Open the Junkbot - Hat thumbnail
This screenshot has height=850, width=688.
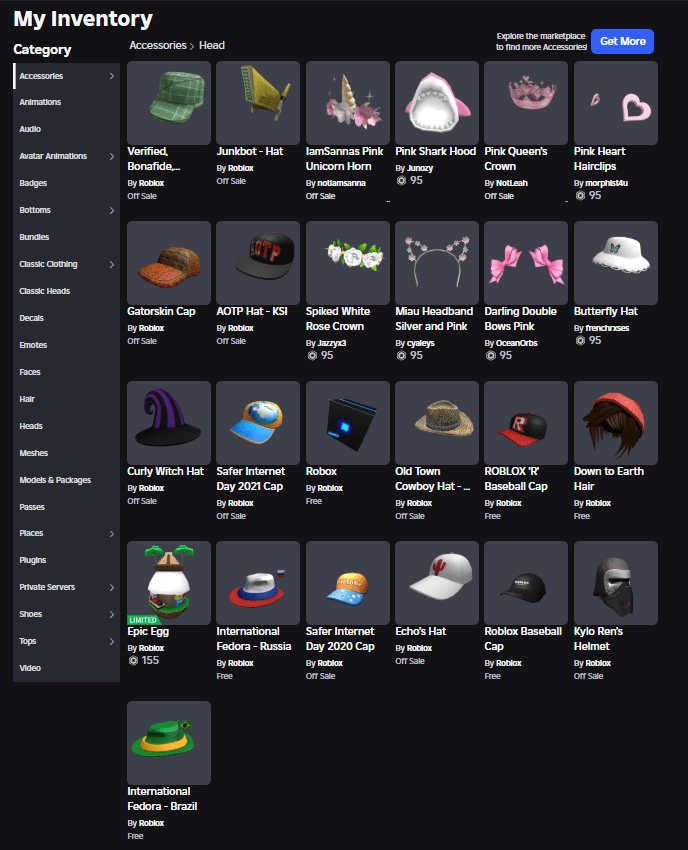coord(258,102)
